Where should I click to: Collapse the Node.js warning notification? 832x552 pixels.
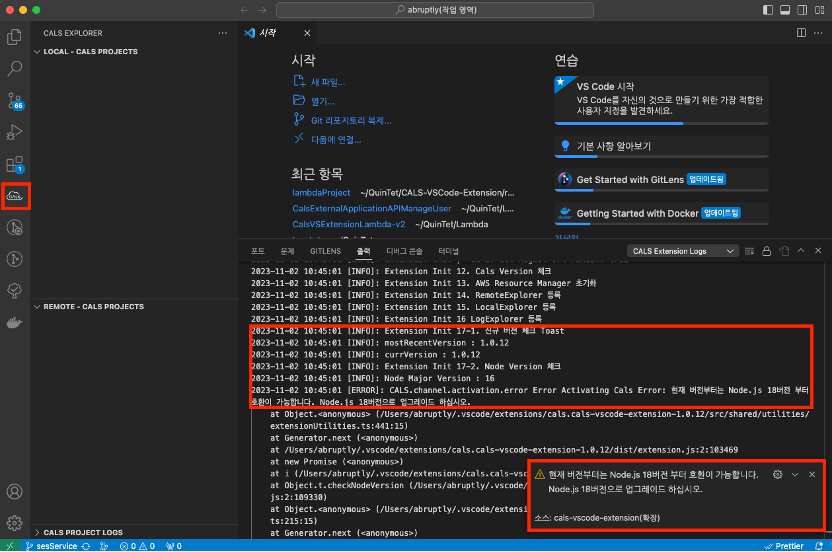point(795,475)
